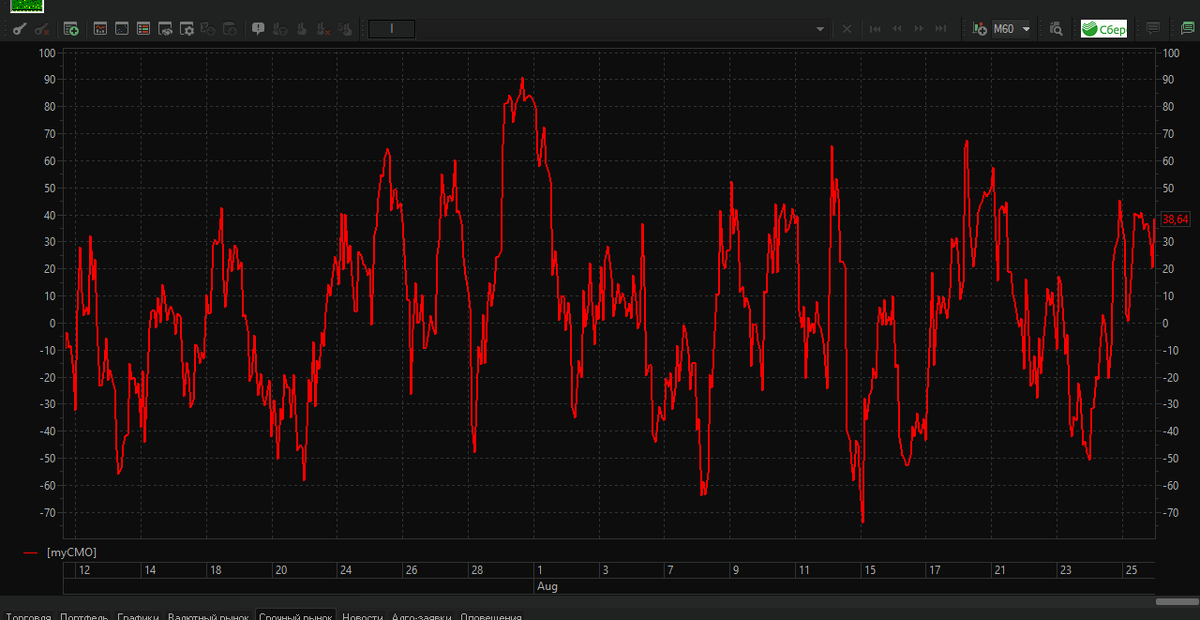This screenshot has width=1200, height=620.
Task: Click date 9 on the time axis
Action: [736, 570]
